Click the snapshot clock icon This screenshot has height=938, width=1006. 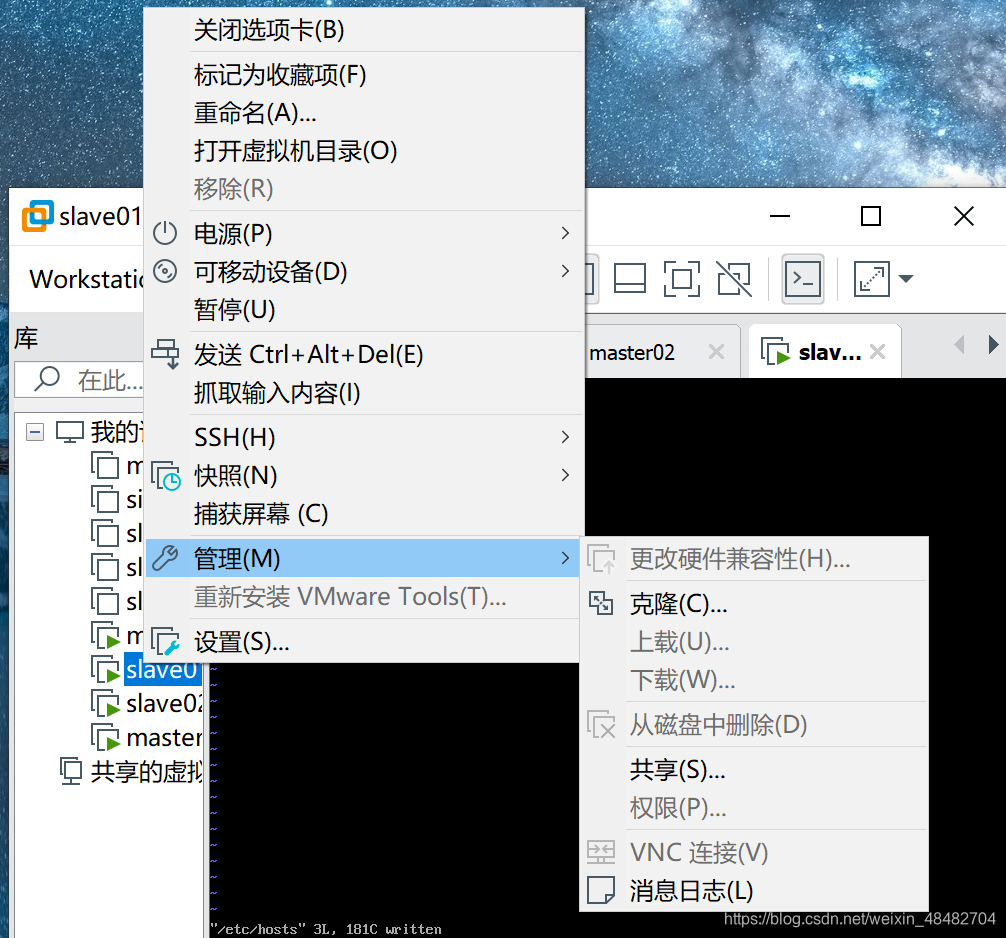pos(166,475)
